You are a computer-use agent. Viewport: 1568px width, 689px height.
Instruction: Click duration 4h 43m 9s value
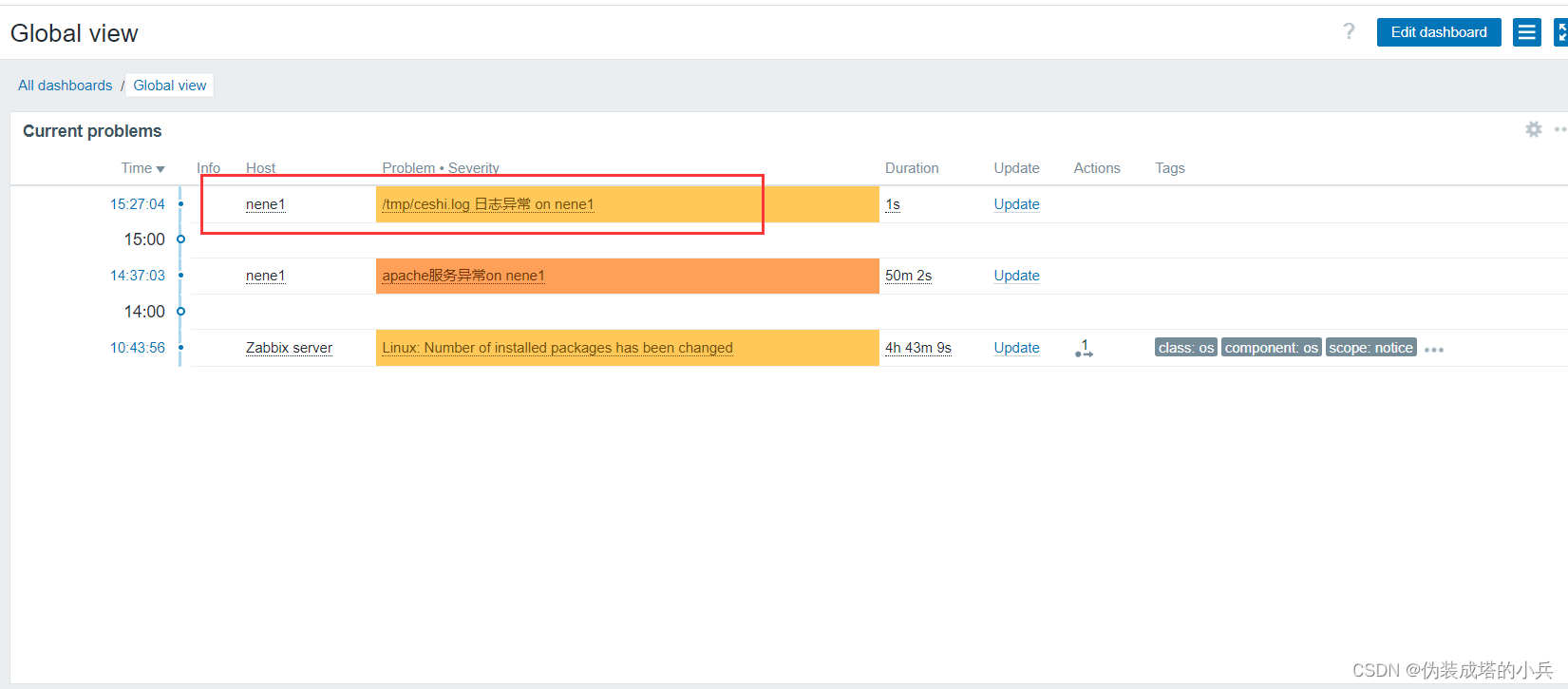click(x=918, y=348)
